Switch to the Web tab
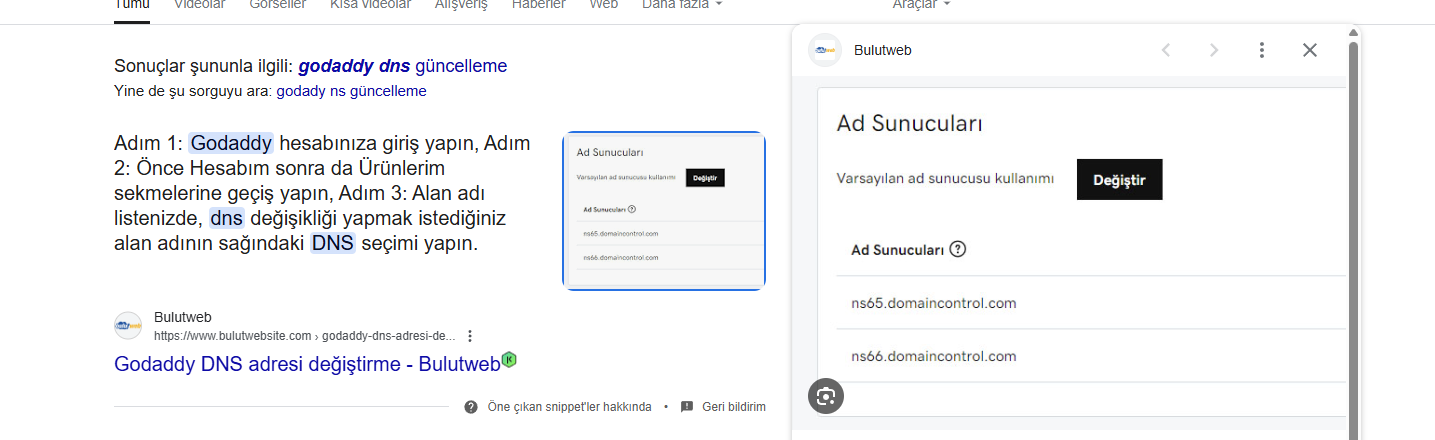The image size is (1435, 440). [603, 5]
